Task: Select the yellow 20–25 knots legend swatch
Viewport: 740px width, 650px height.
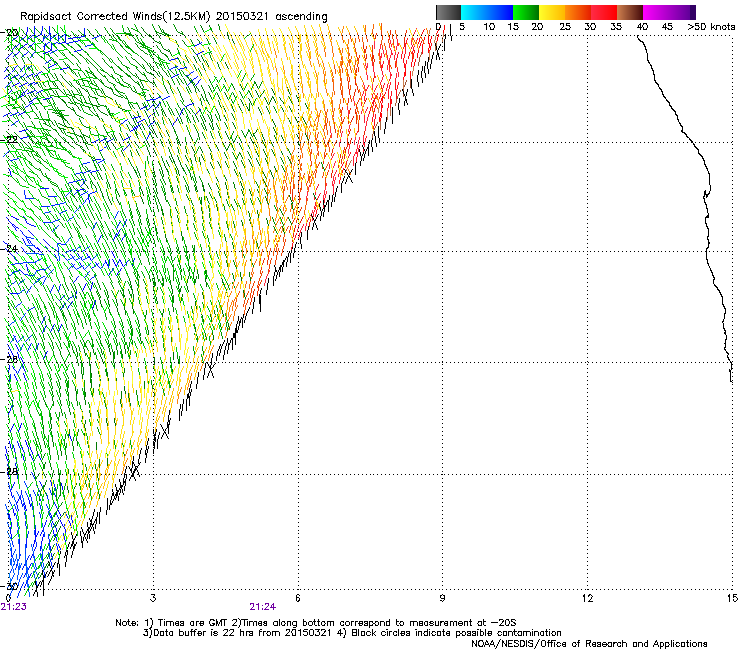Action: point(552,12)
